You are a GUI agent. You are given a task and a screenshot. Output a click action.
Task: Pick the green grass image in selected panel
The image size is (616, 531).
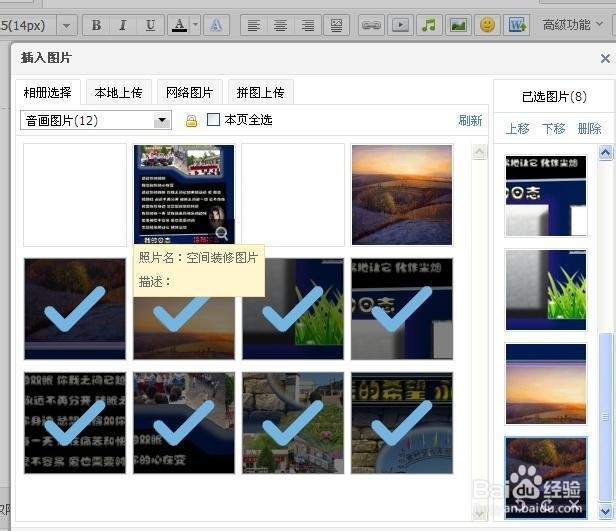tap(546, 289)
